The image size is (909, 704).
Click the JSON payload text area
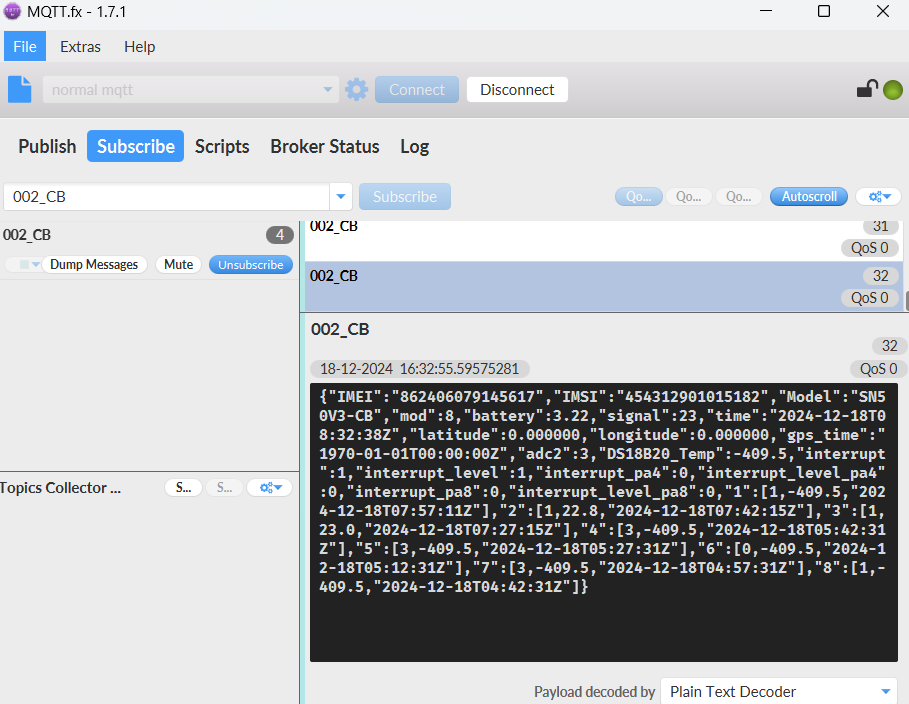click(x=603, y=522)
